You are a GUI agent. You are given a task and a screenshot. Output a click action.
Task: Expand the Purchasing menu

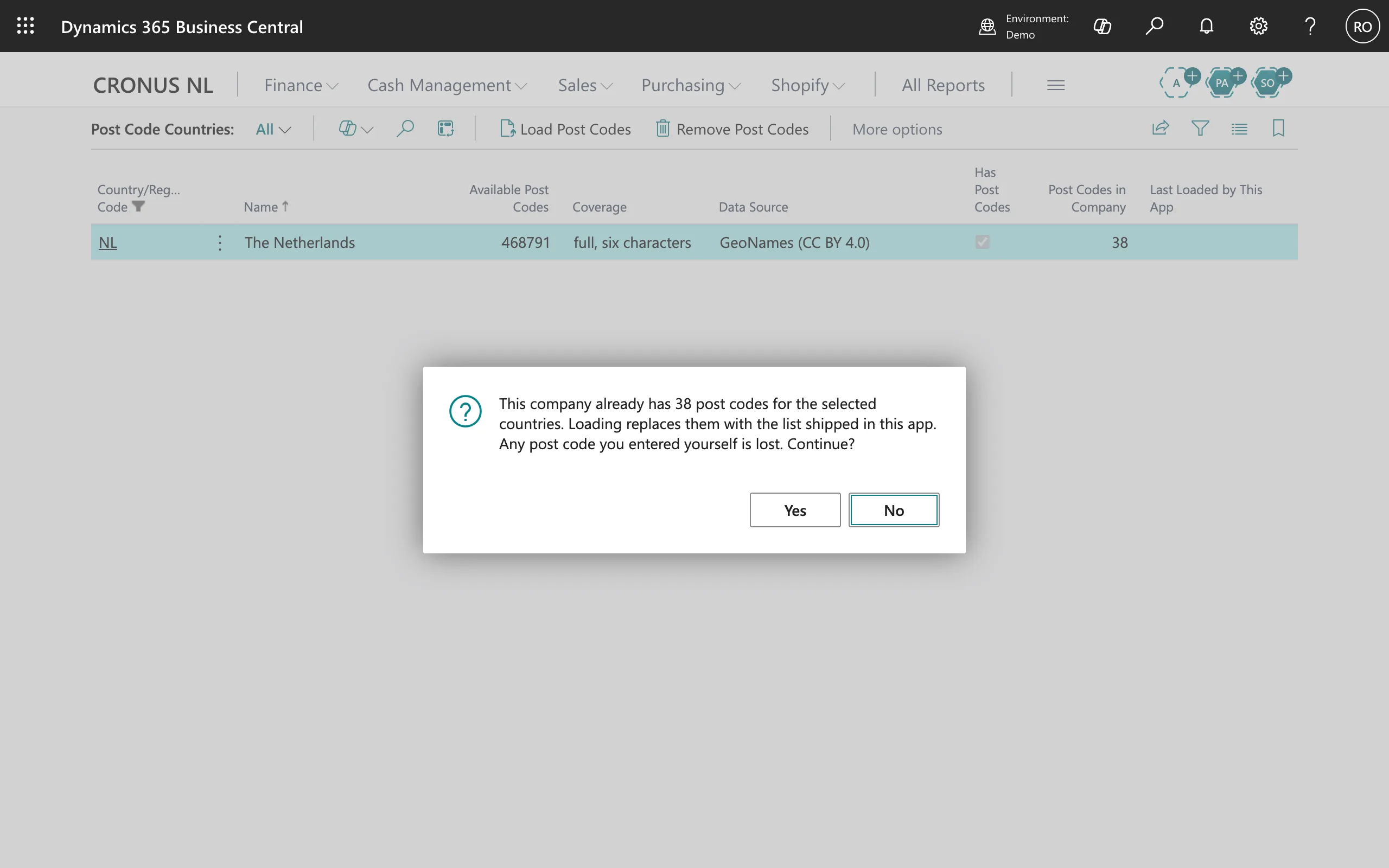pos(691,85)
